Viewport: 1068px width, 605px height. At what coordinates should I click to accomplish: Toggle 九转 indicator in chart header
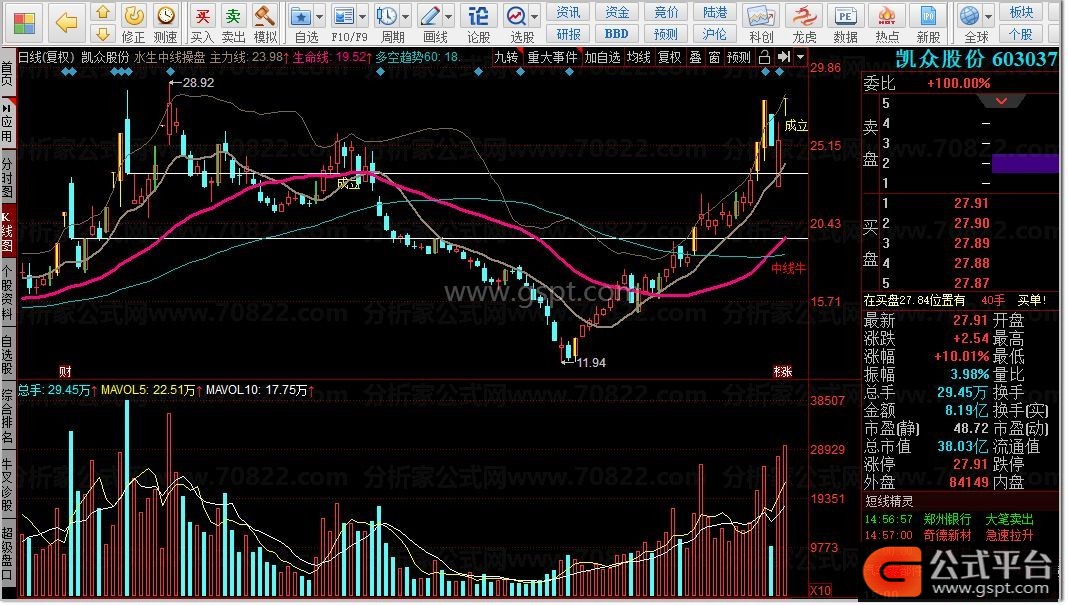point(506,57)
